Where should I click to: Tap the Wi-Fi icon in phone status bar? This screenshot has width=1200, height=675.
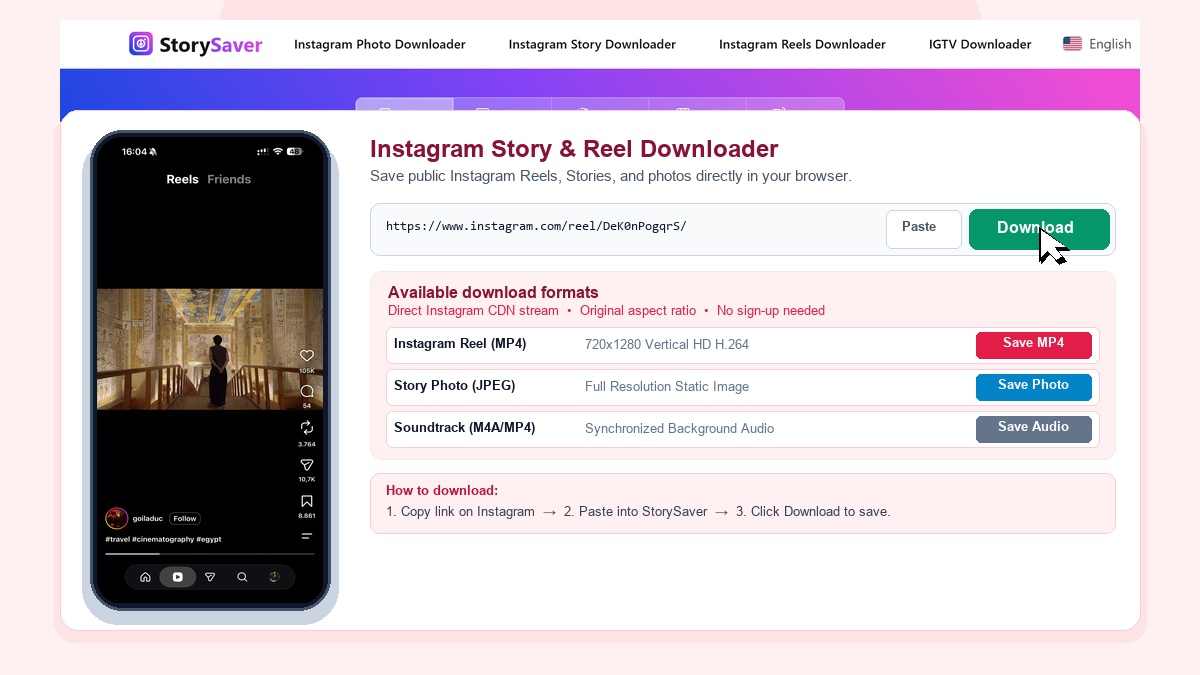point(277,152)
